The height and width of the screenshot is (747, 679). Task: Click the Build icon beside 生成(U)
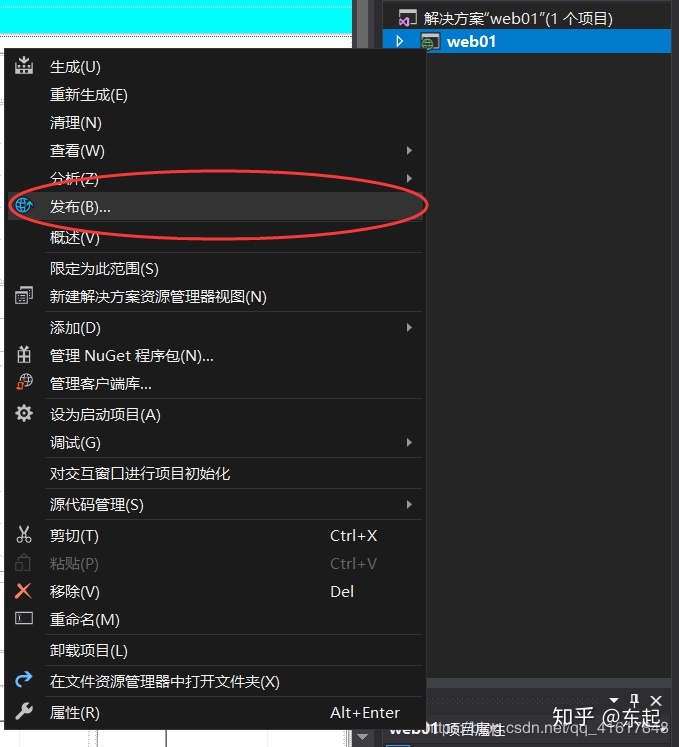pyautogui.click(x=24, y=66)
